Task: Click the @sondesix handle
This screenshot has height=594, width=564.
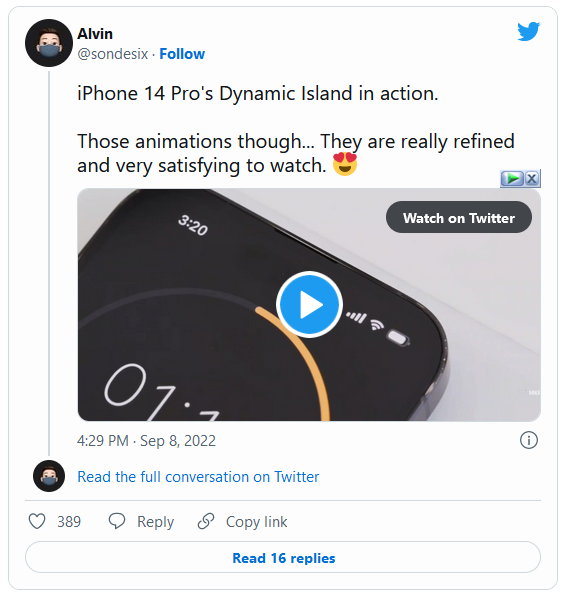Action: (112, 54)
